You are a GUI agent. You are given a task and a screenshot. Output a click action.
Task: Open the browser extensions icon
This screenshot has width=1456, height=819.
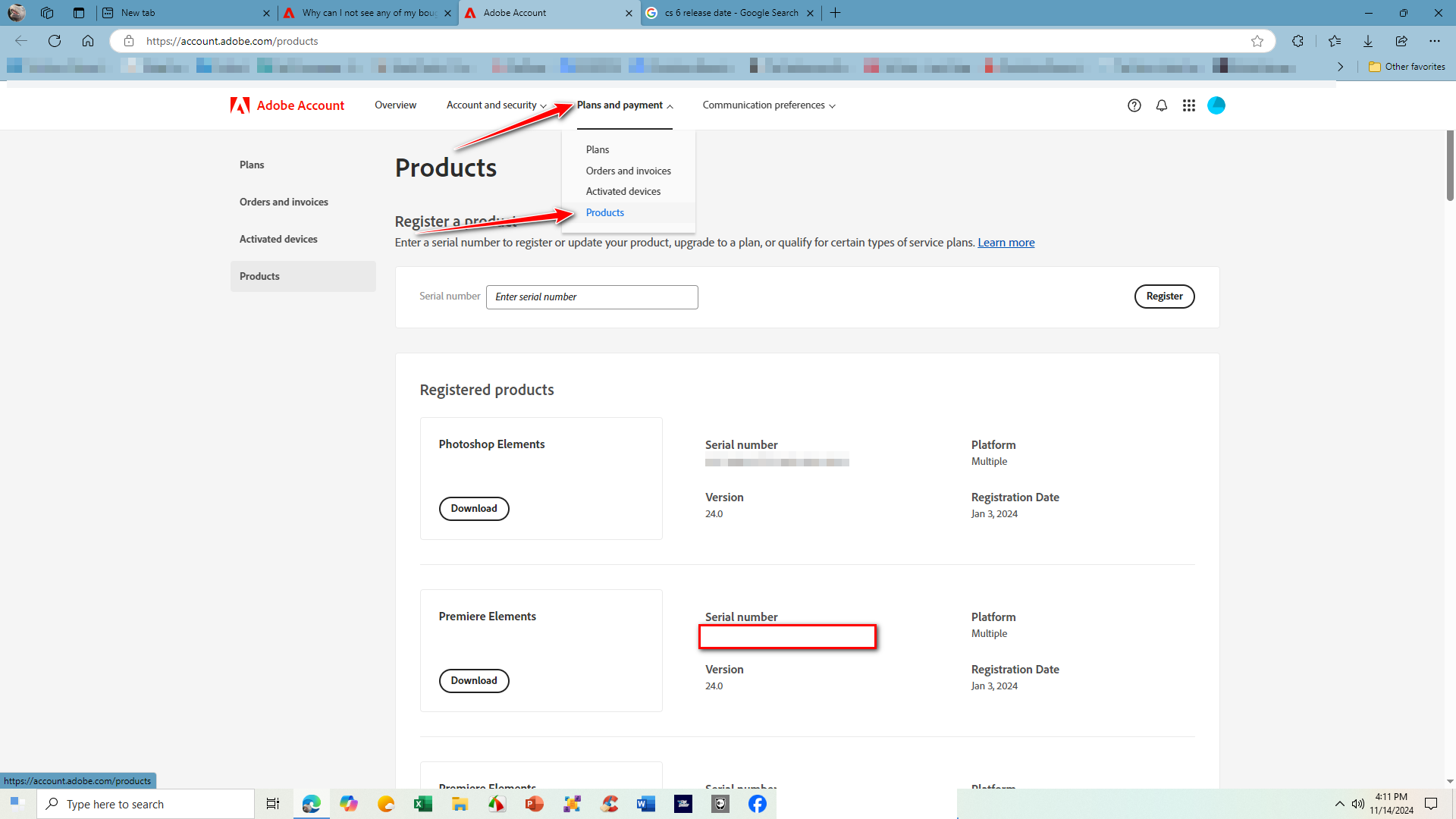coord(1298,41)
